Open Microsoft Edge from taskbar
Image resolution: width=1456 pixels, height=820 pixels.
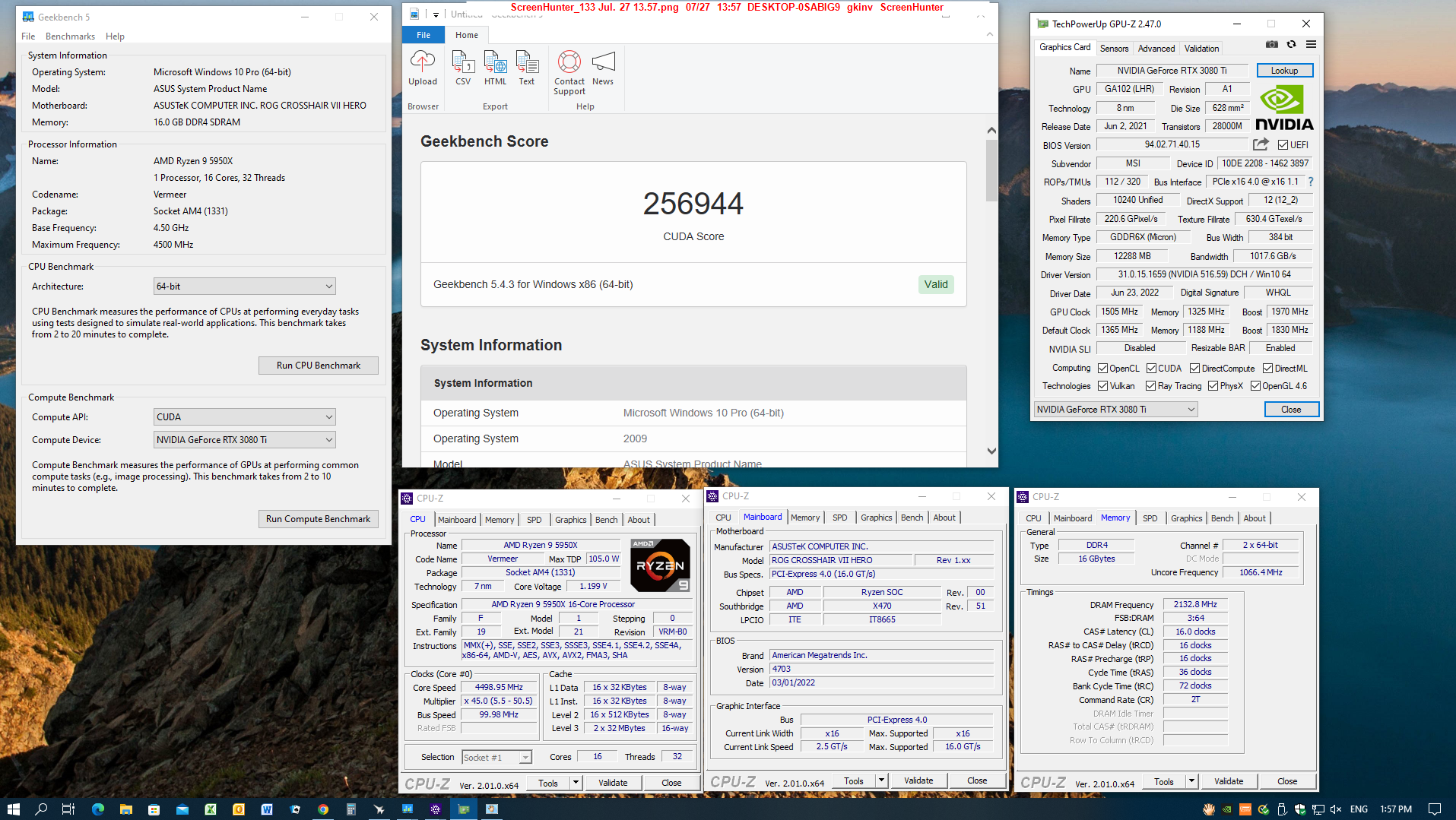coord(98,809)
